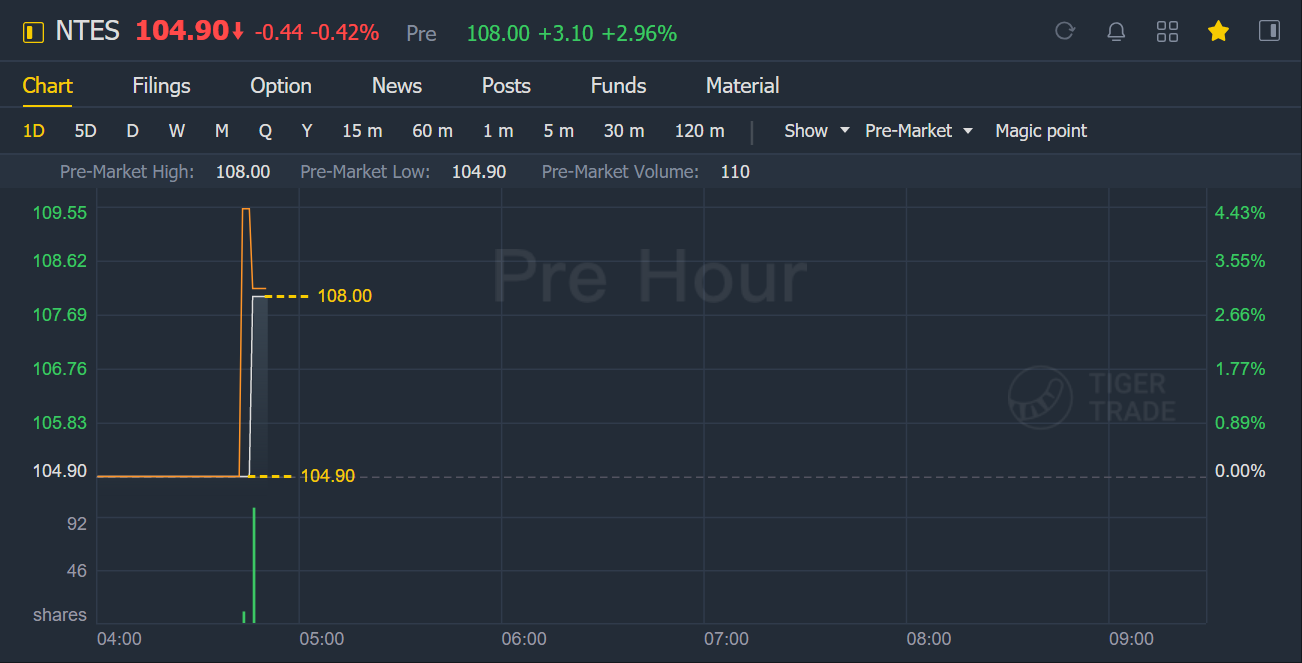Open the News tab
The width and height of the screenshot is (1302, 663).
point(397,86)
